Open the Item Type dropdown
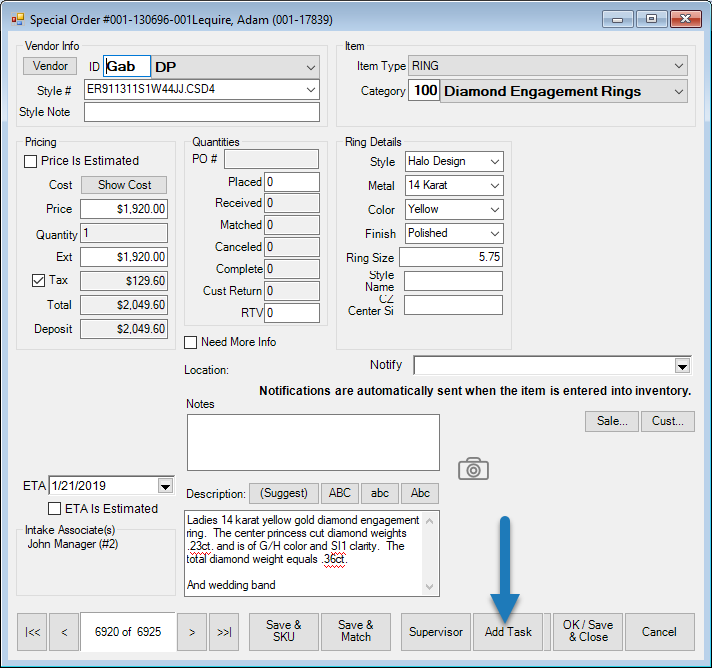 (679, 66)
